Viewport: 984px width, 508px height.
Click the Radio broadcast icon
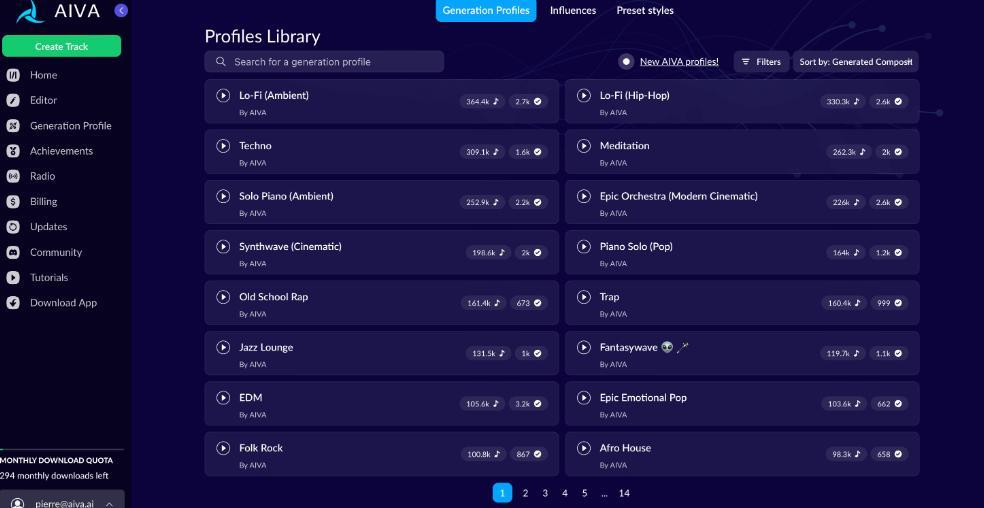(13, 176)
